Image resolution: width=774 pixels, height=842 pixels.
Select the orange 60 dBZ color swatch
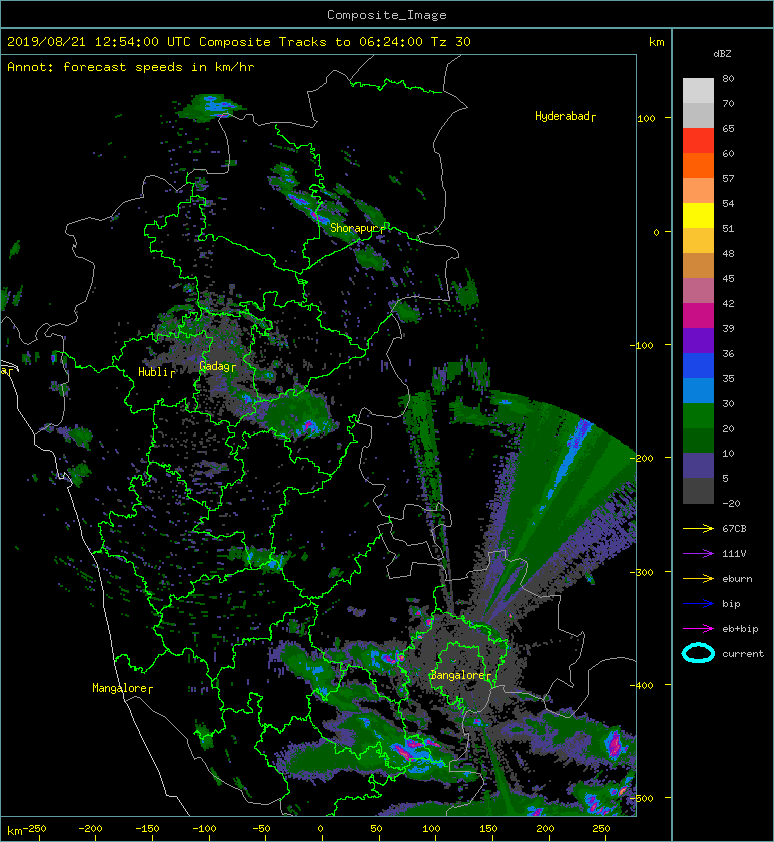pos(698,165)
